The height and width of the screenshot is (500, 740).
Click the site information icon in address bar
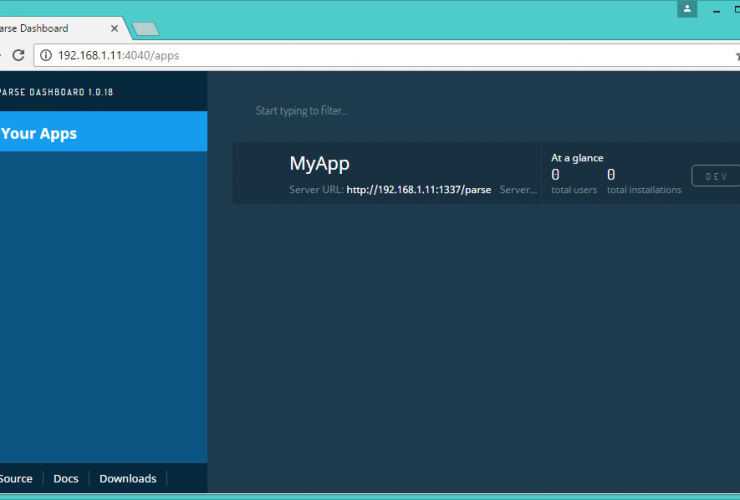46,55
